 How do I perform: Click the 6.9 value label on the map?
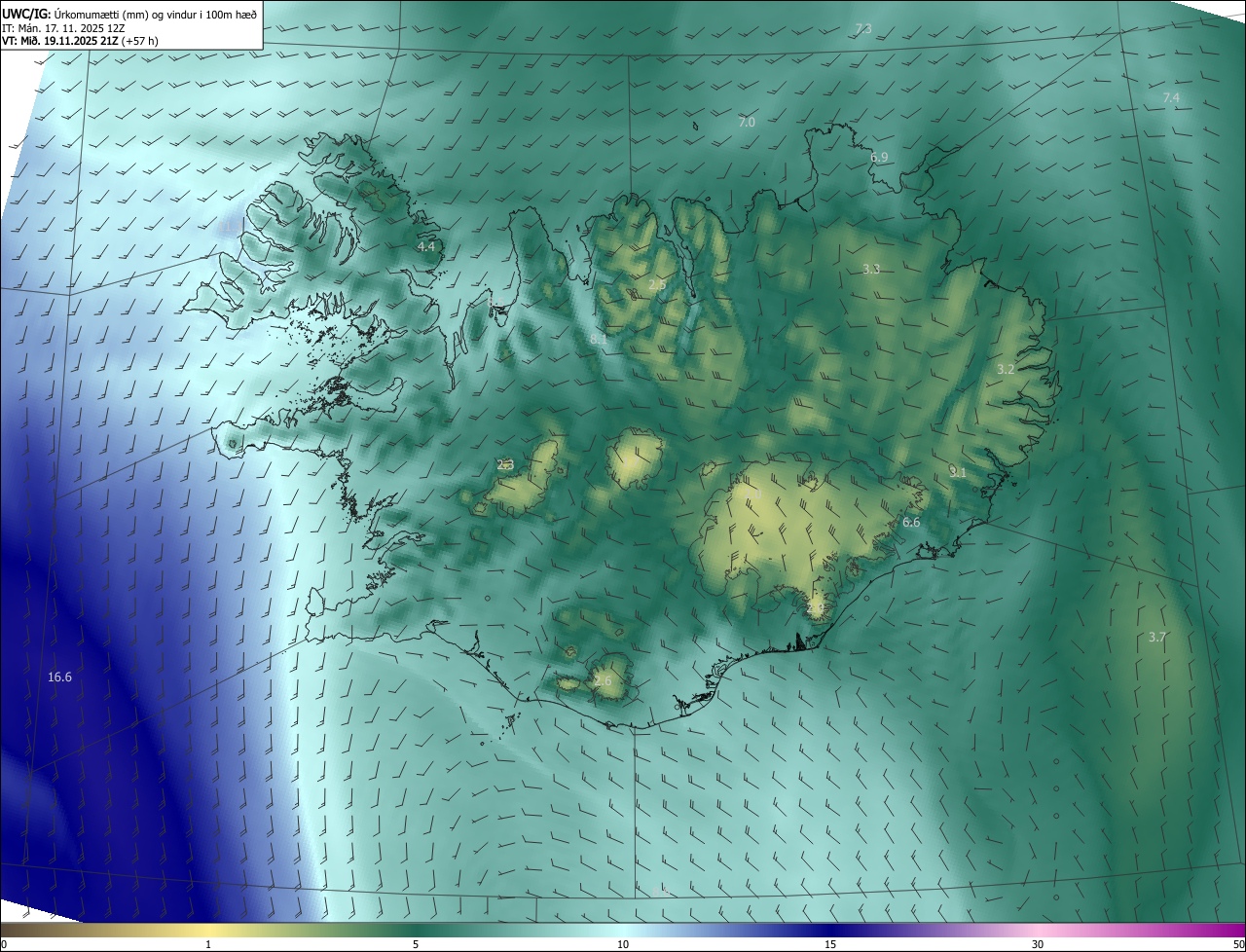[x=879, y=157]
